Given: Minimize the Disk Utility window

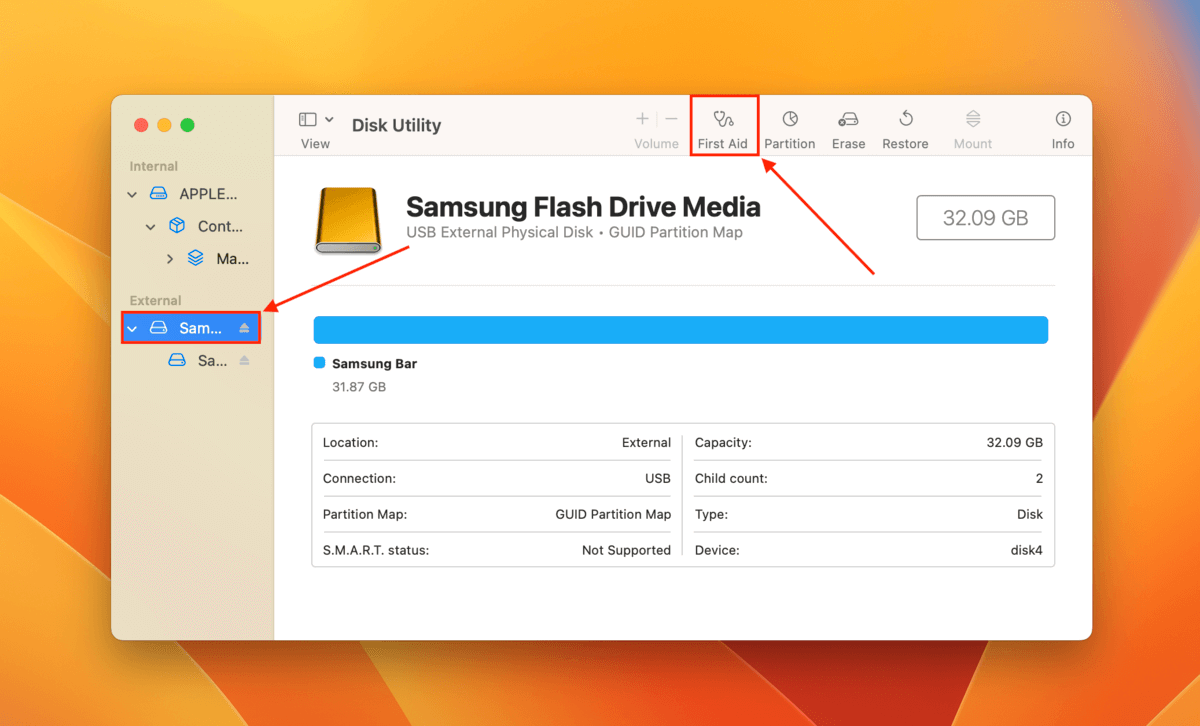Looking at the screenshot, I should click(x=164, y=125).
